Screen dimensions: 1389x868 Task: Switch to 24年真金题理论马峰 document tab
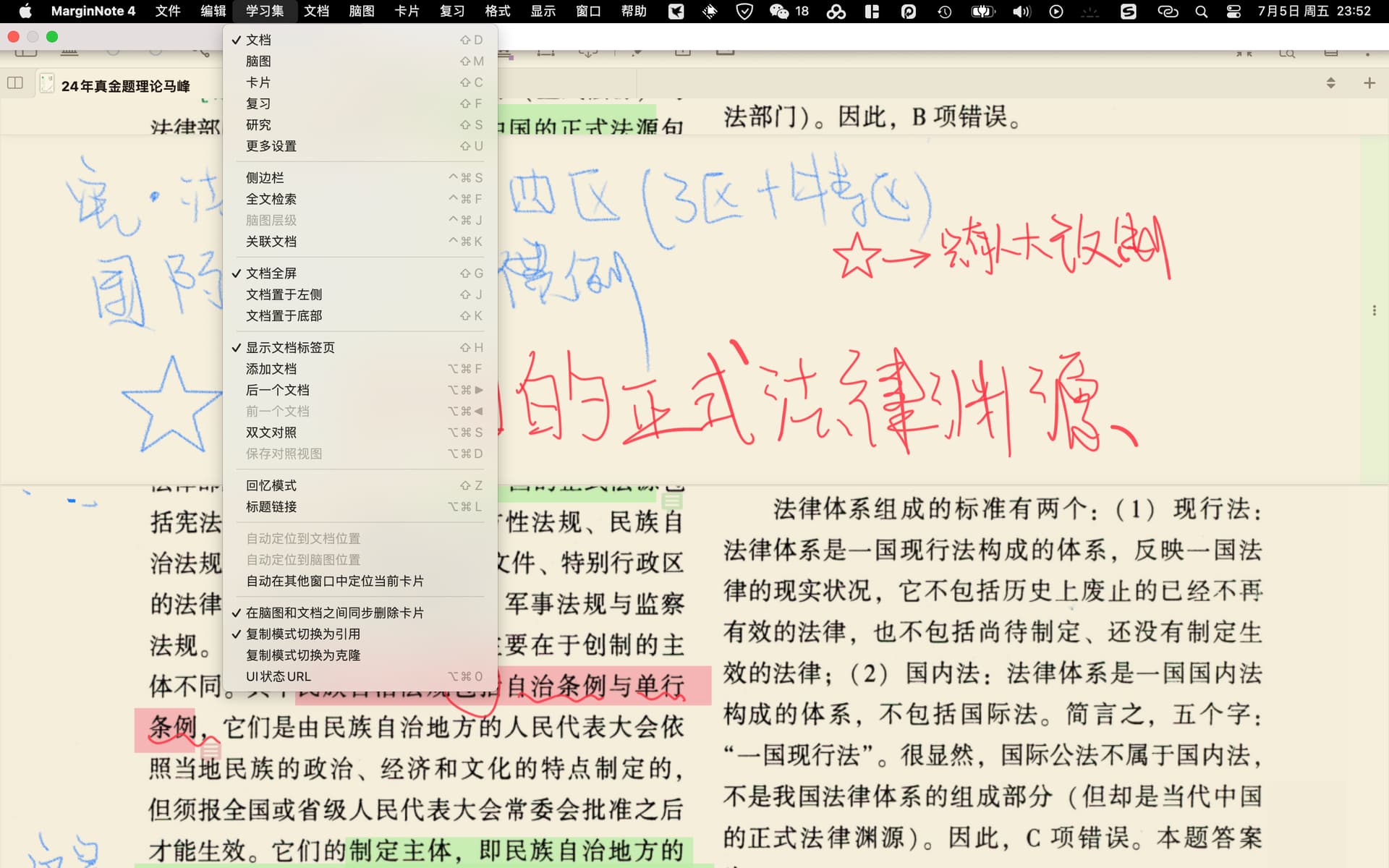coord(125,86)
